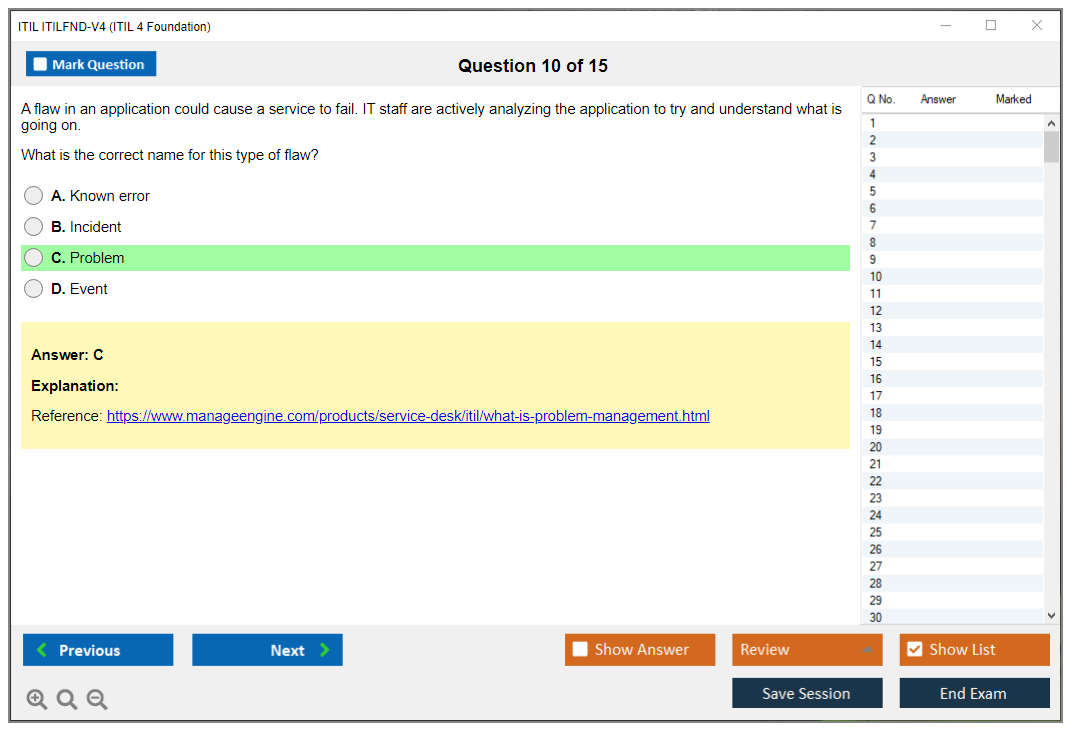Click the zoom in magnifier icon
The image size is (1075, 735).
37,700
